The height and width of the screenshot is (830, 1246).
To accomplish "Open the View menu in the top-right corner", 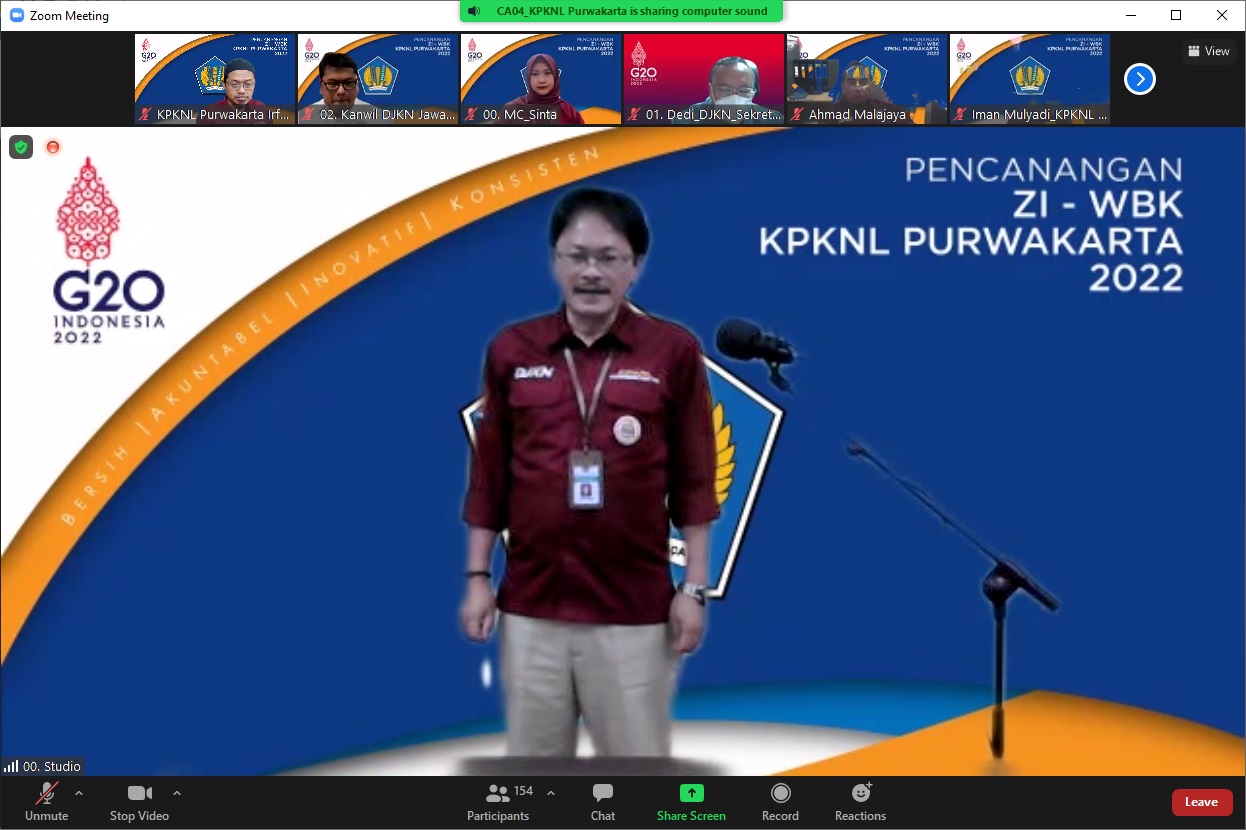I will point(1209,51).
